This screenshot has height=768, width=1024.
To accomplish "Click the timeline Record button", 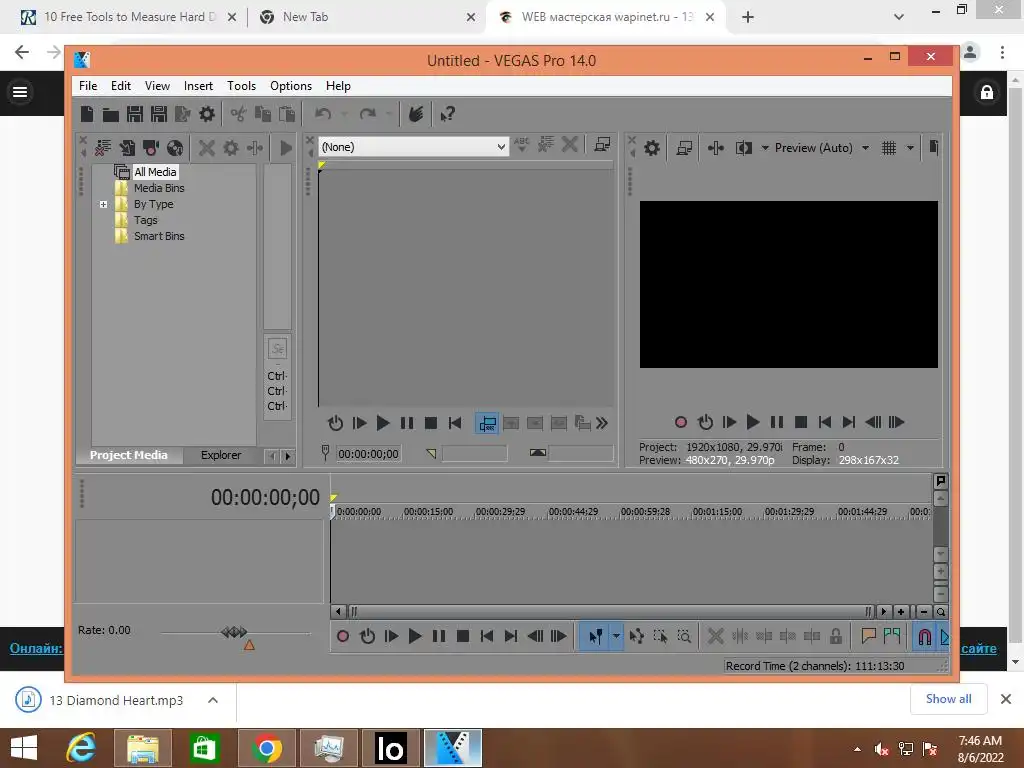I will coord(342,636).
